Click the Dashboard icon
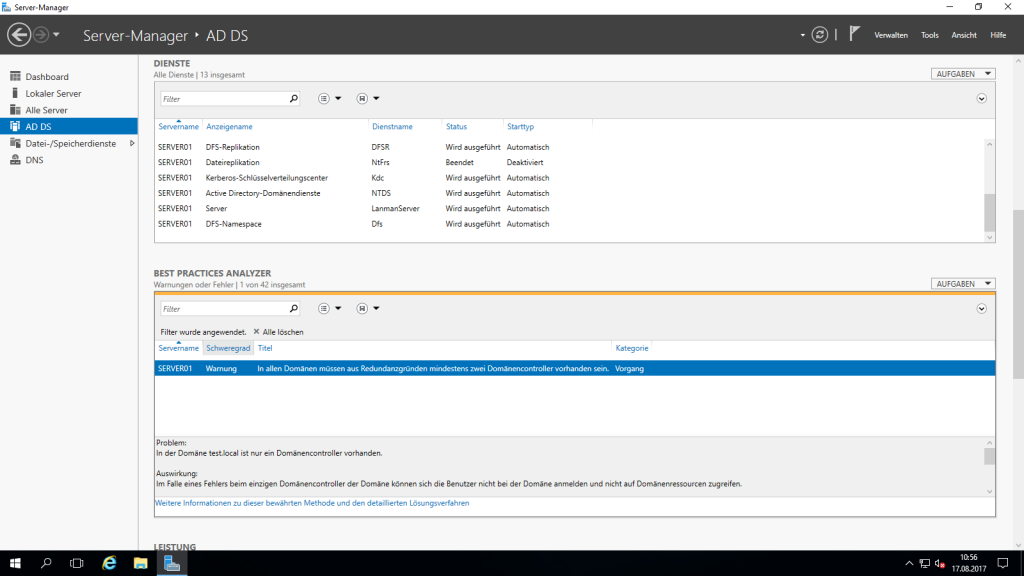This screenshot has height=576, width=1024. click(15, 76)
